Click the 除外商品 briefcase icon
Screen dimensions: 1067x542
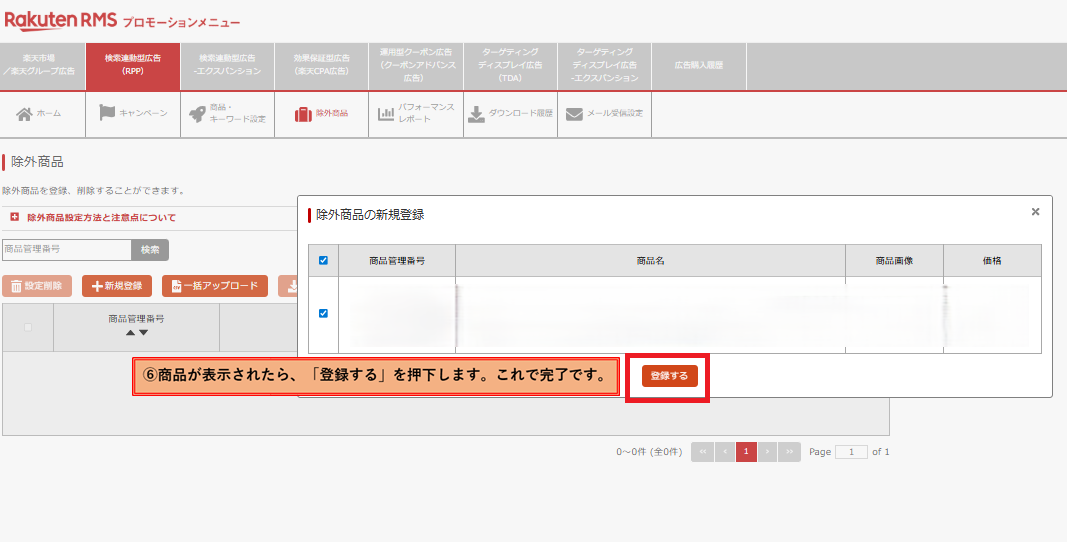303,113
